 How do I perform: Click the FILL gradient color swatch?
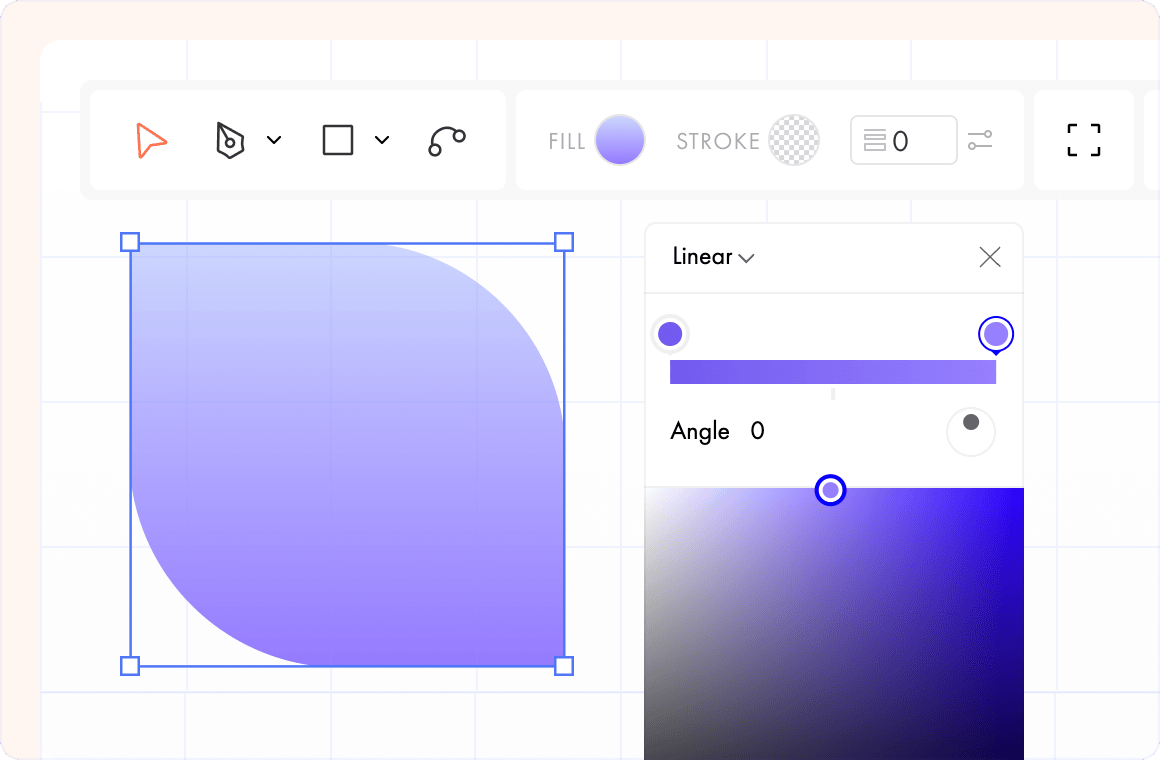620,140
